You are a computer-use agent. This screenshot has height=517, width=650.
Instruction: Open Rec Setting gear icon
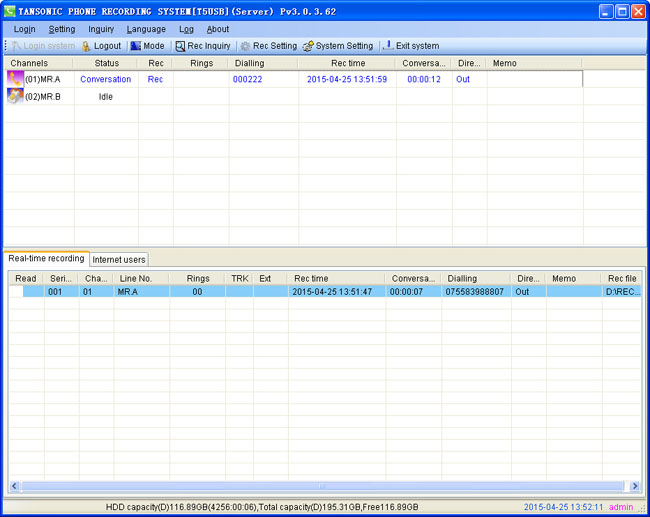coord(245,46)
